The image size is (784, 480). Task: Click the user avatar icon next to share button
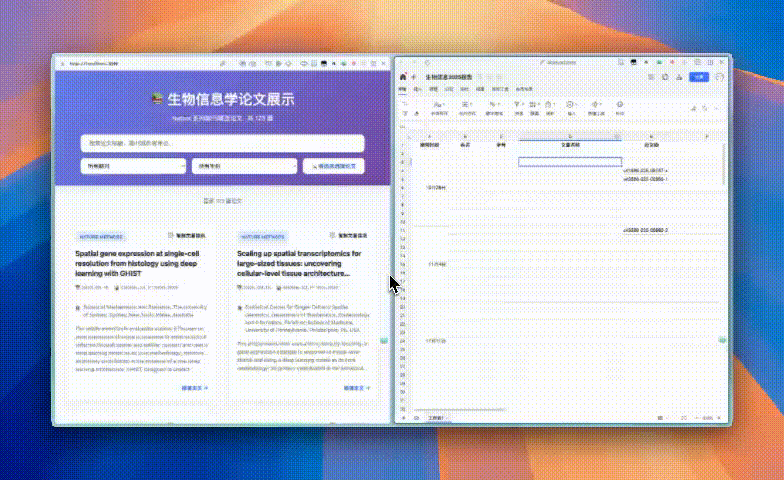(x=720, y=77)
